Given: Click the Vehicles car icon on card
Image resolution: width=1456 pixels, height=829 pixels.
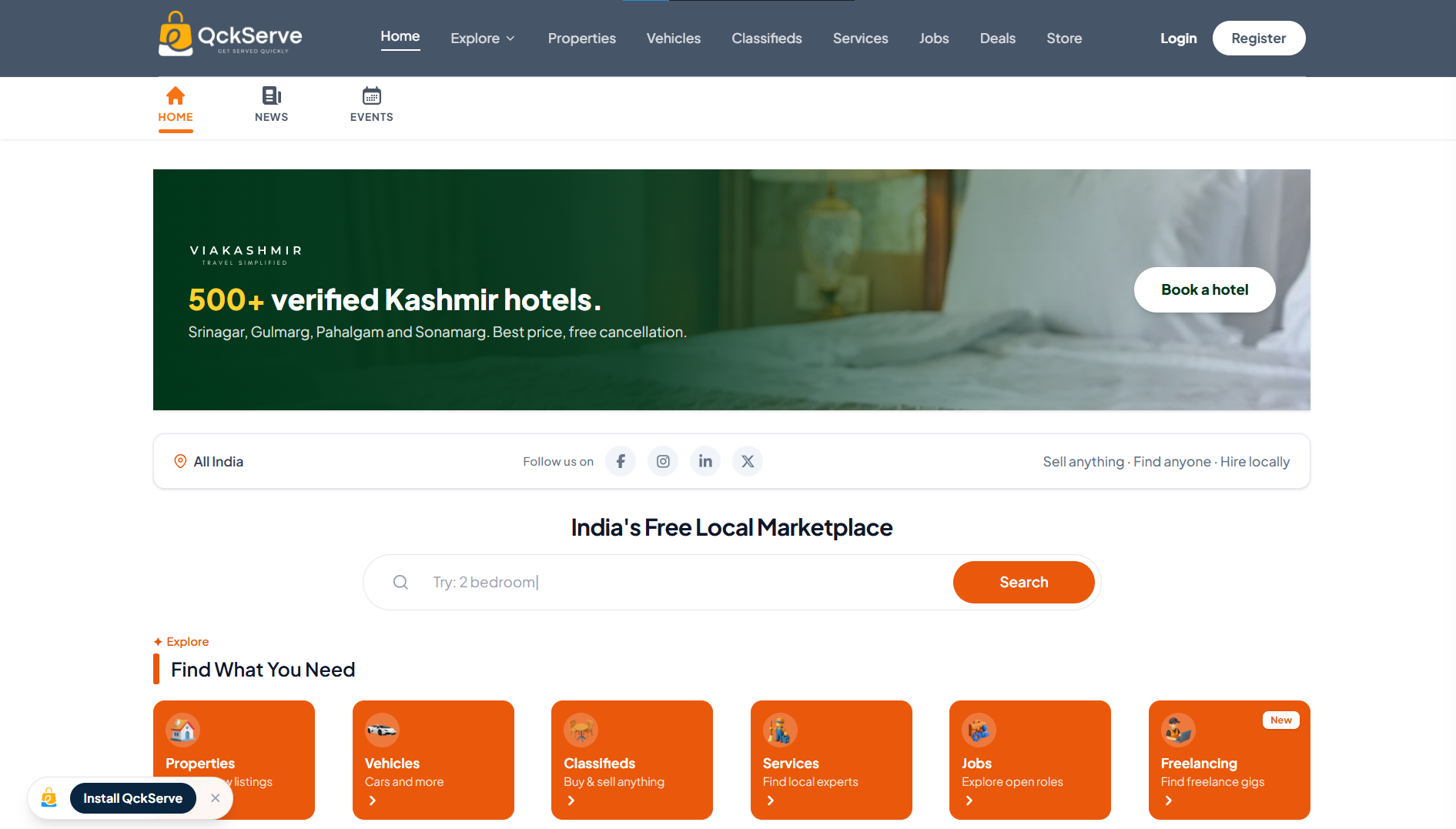Looking at the screenshot, I should pyautogui.click(x=382, y=730).
